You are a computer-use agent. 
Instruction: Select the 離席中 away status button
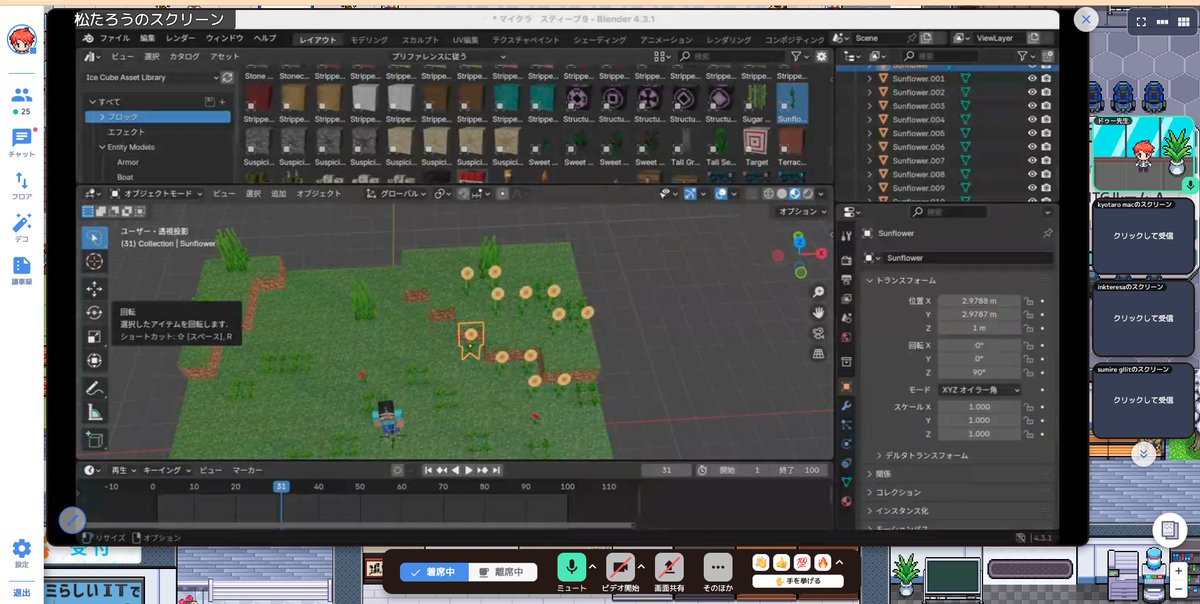tap(503, 572)
